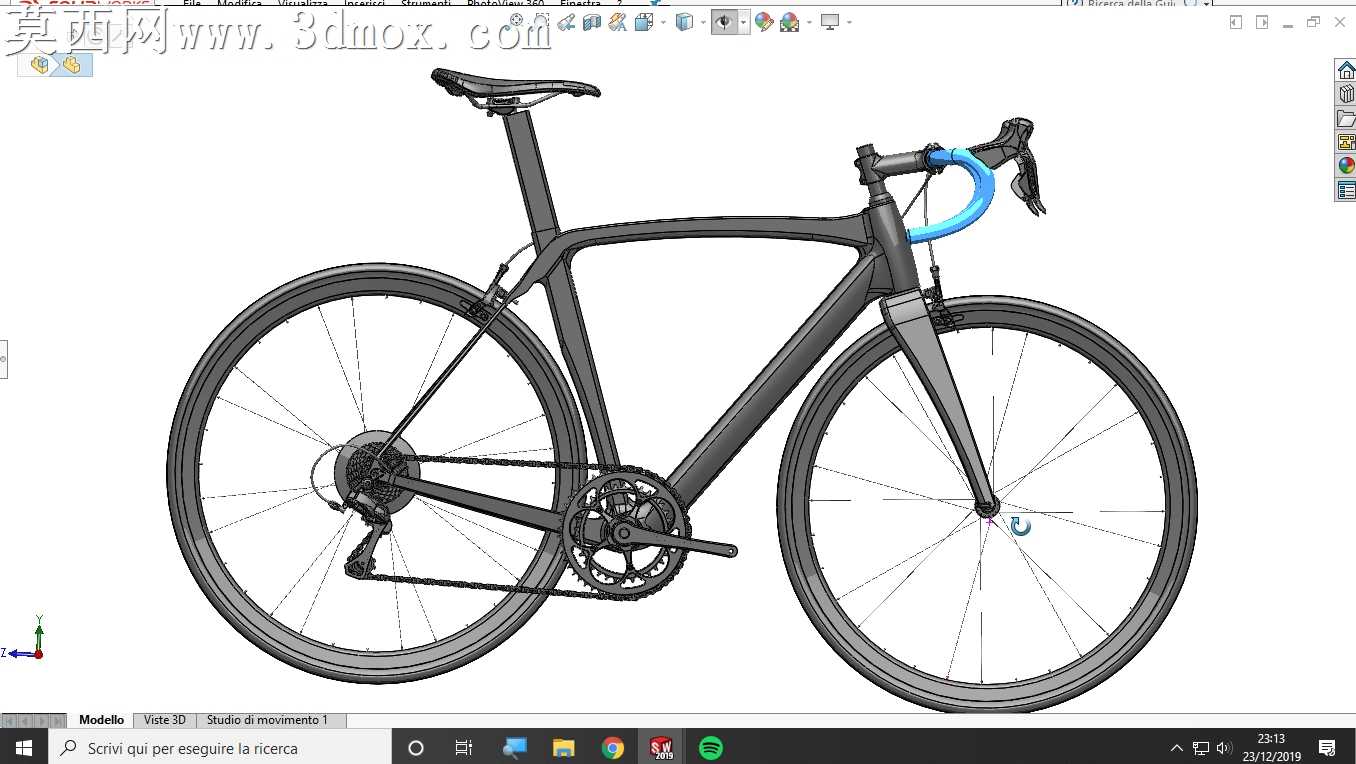Open the View Palette task pane tab
Screen dimensions: 1356x764
click(x=1346, y=142)
